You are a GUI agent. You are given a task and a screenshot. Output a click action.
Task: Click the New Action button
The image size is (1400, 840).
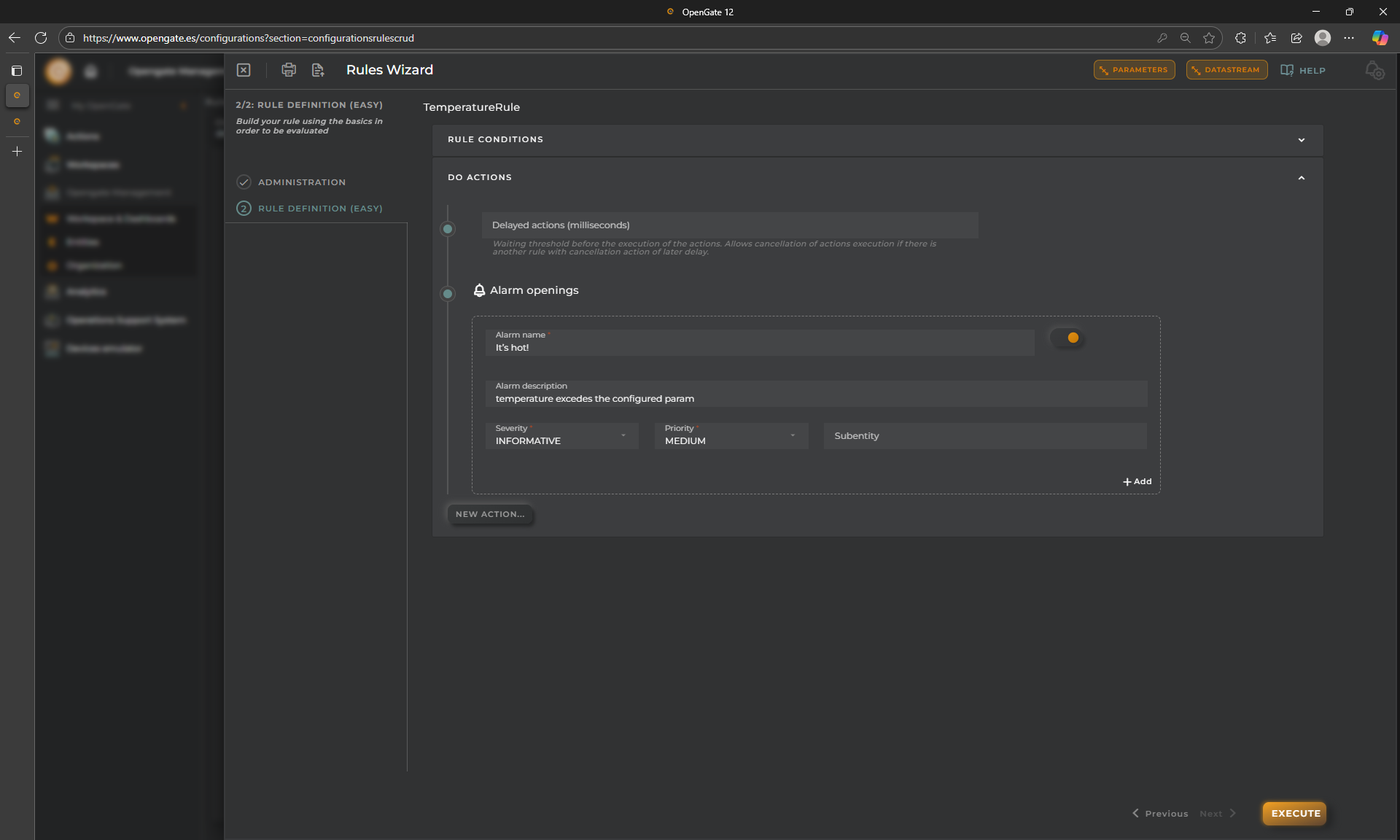(490, 514)
